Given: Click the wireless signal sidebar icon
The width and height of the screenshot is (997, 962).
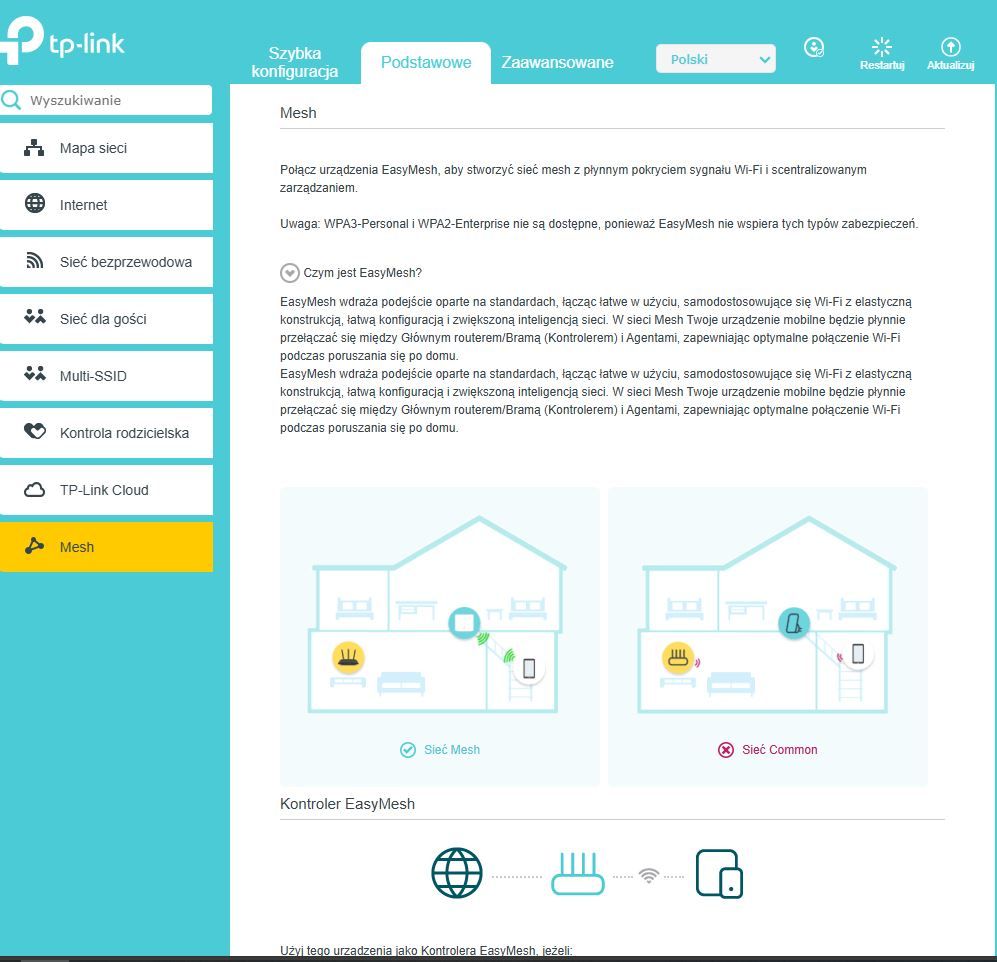Looking at the screenshot, I should click(35, 261).
